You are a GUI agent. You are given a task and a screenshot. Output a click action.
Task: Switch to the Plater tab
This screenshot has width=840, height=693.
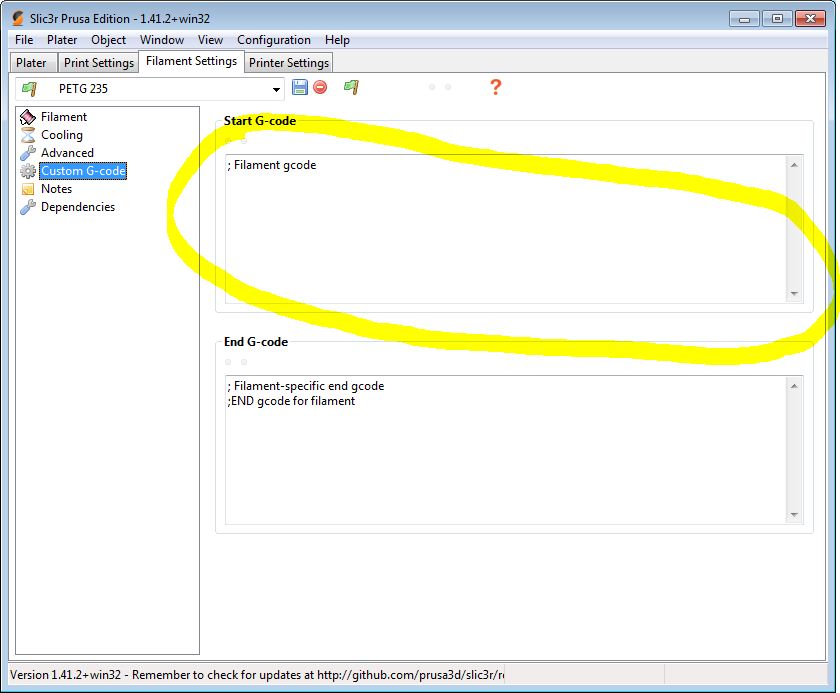(x=31, y=63)
